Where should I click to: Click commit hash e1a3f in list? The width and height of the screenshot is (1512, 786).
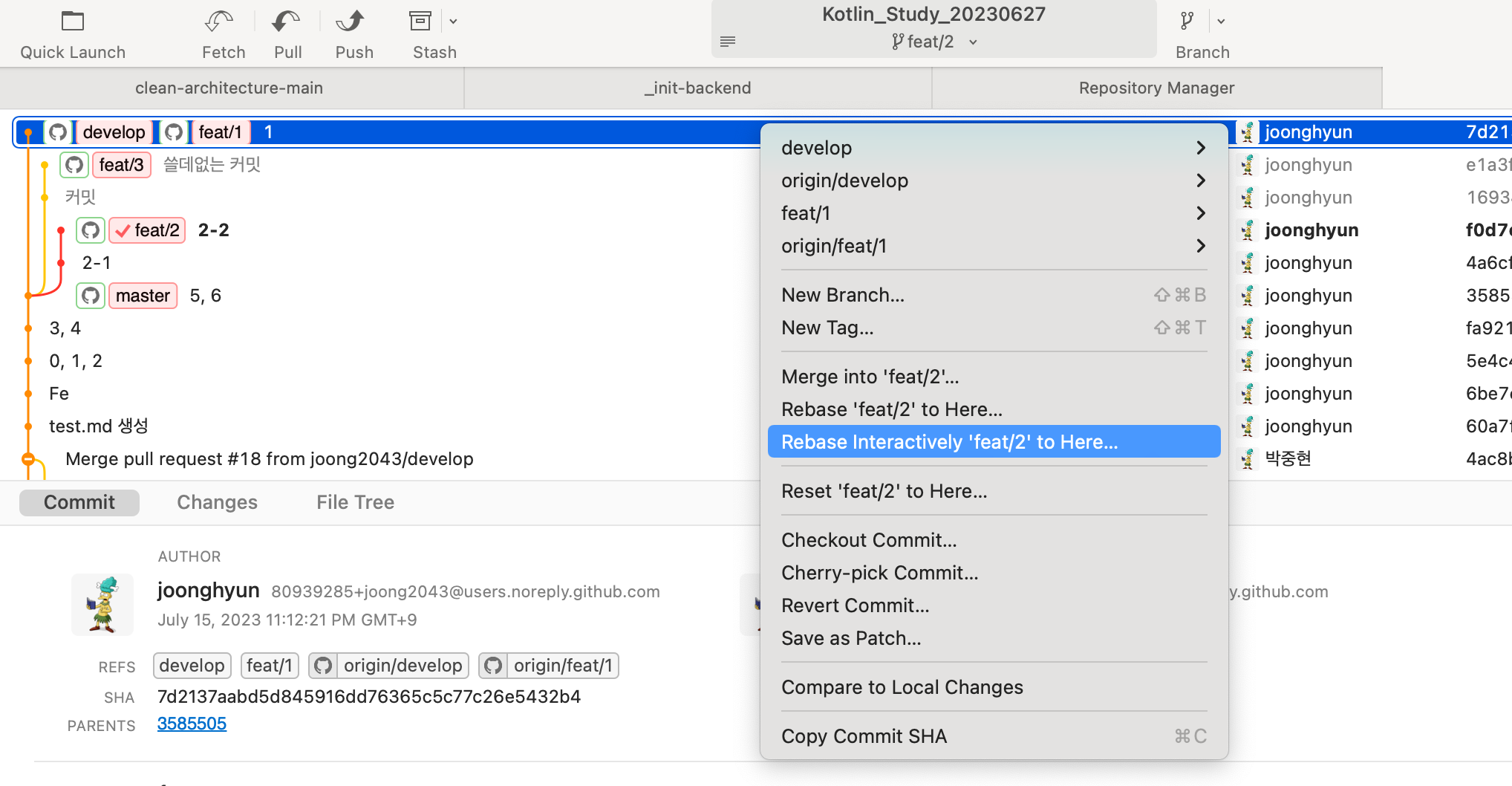pyautogui.click(x=1488, y=165)
